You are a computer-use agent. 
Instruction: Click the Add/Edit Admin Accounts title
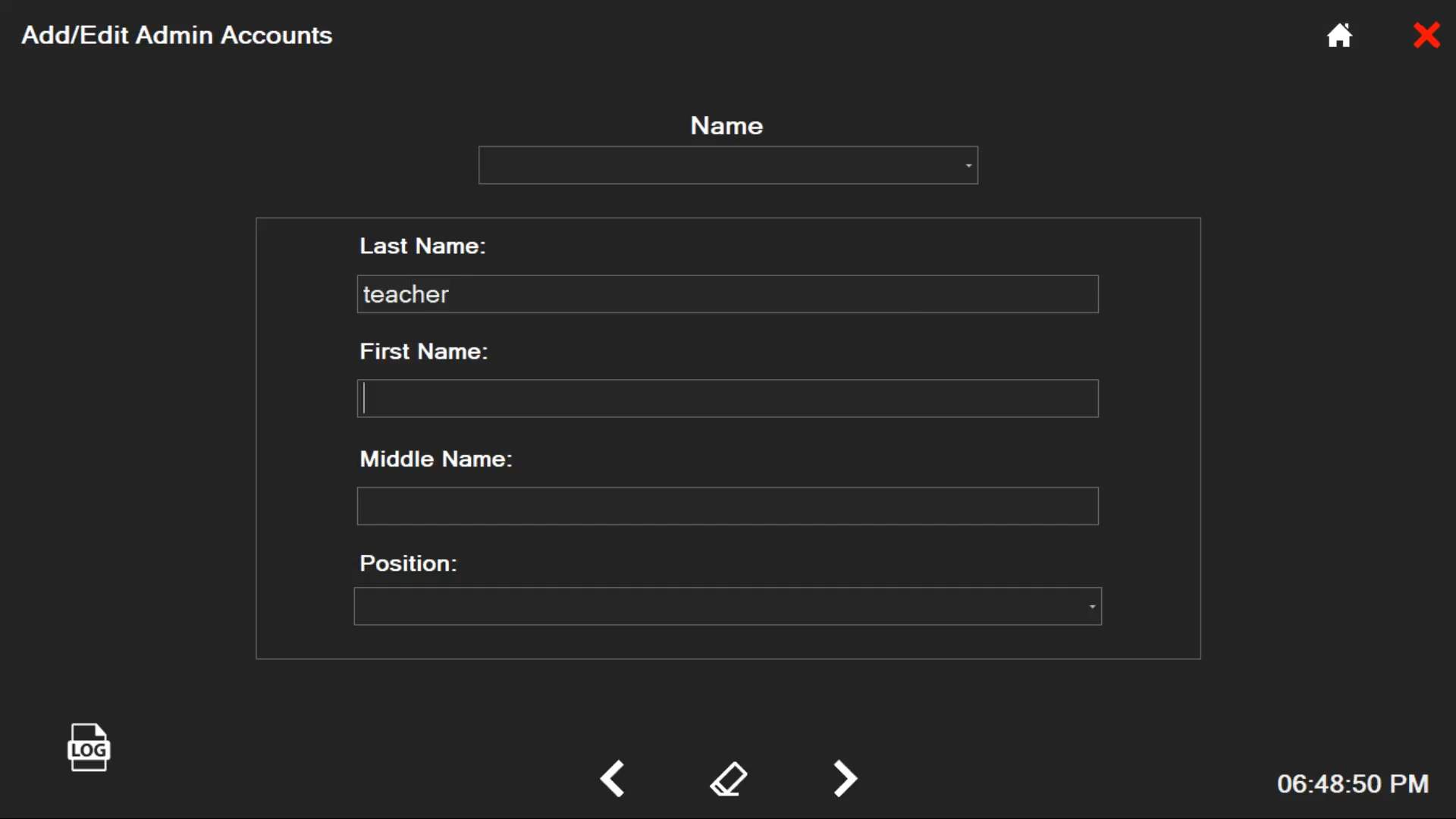(x=177, y=36)
